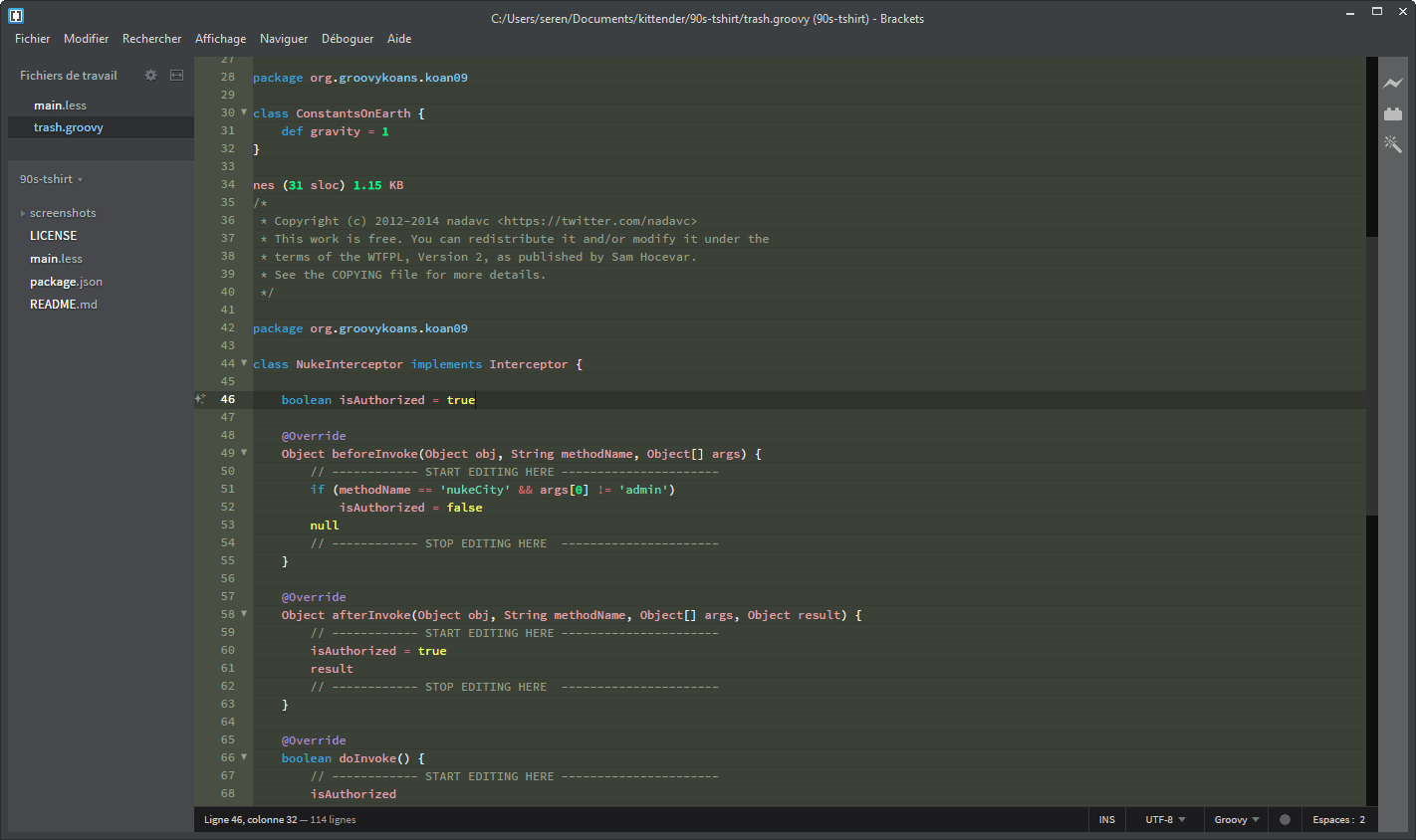Image resolution: width=1416 pixels, height=840 pixels.
Task: Fold the afterInvoke method at line 58
Action: click(x=244, y=614)
